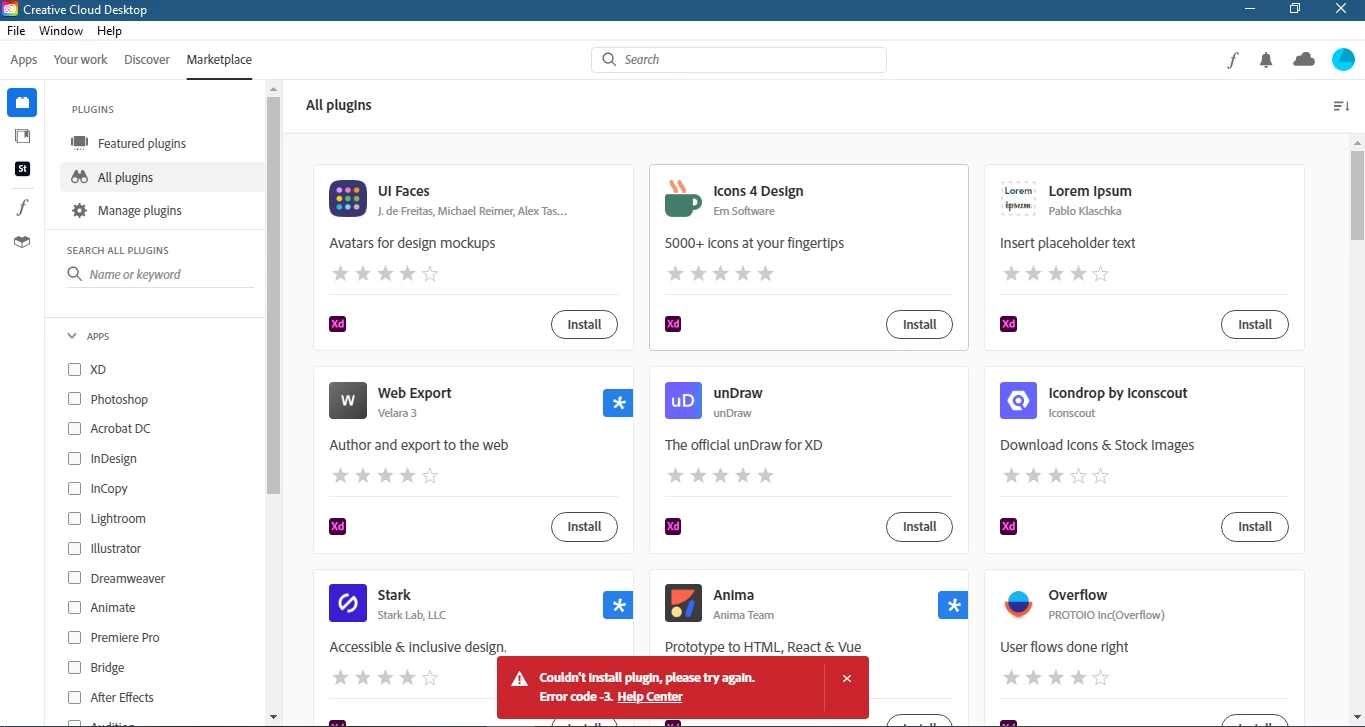Click the Icondrop star rating
Viewport: 1365px width, 727px height.
(x=1056, y=475)
